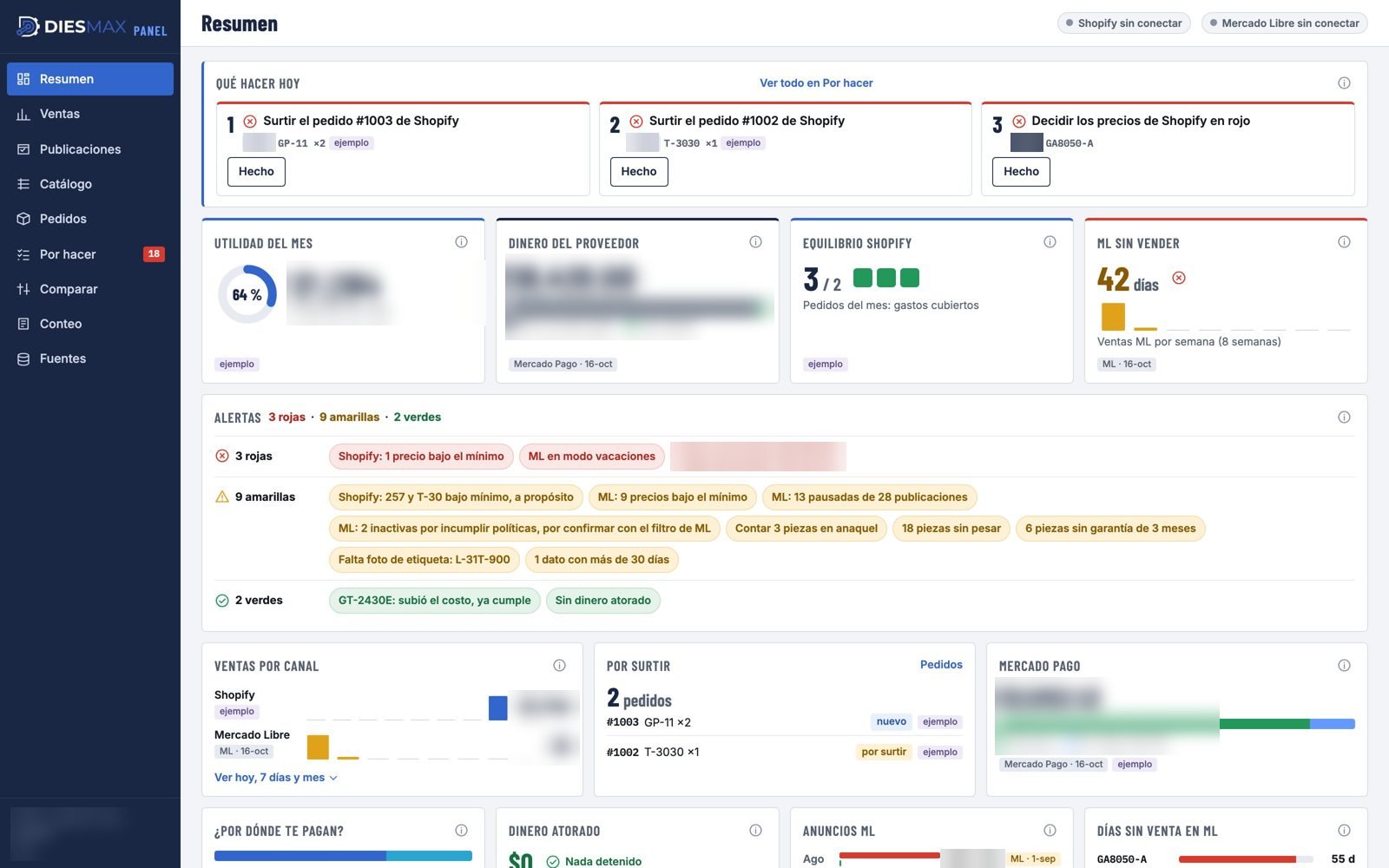Click the Fuentes database icon
The image size is (1389, 868).
(x=23, y=358)
